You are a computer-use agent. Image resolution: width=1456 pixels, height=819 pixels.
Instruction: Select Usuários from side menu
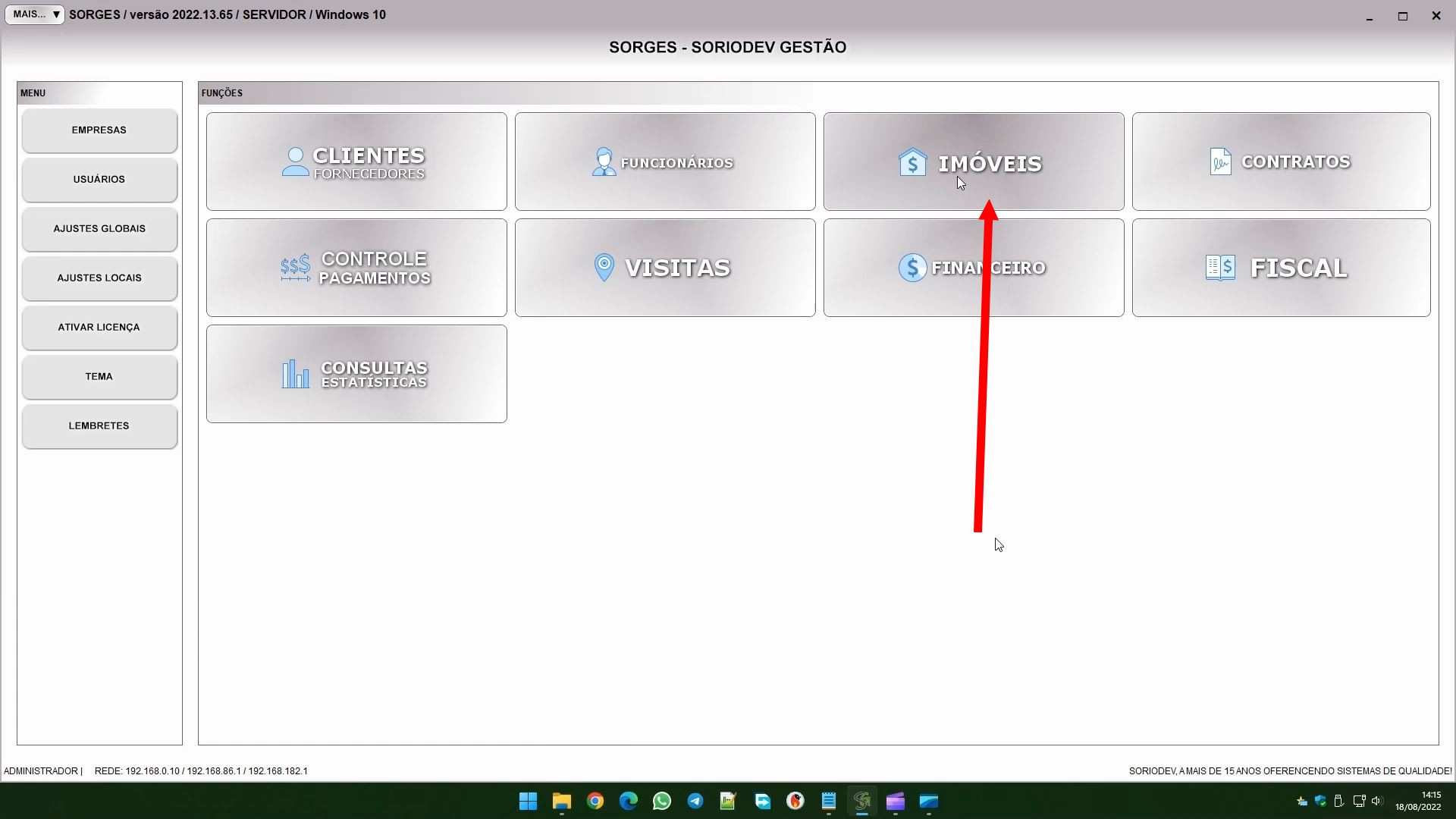99,180
